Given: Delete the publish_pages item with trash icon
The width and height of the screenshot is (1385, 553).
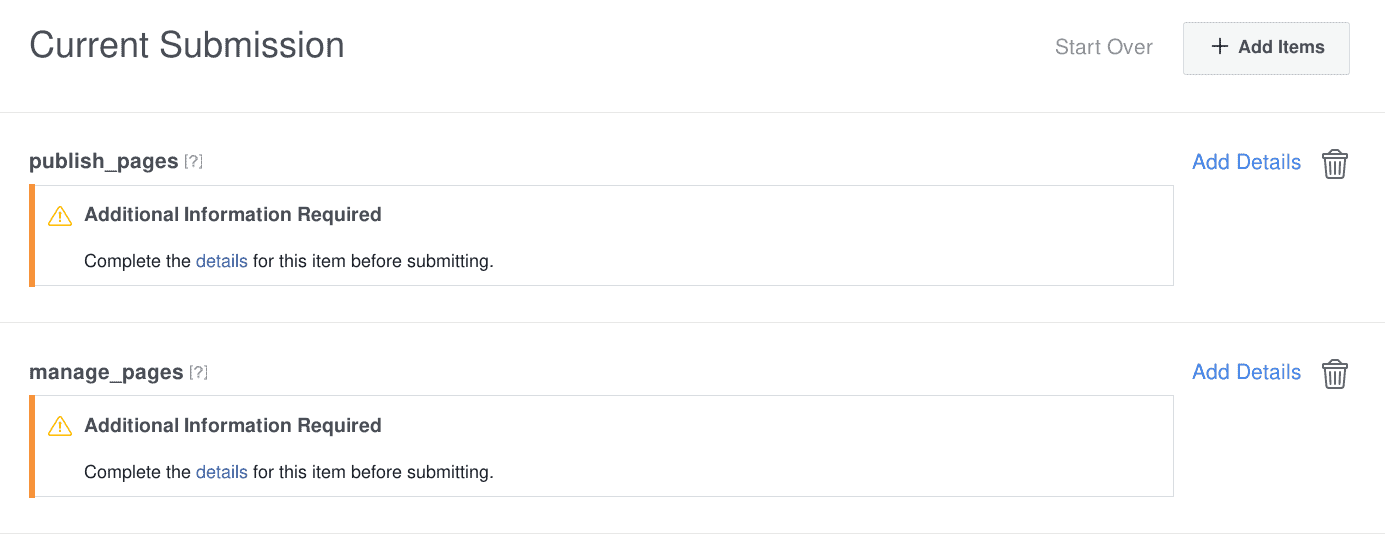Looking at the screenshot, I should point(1335,163).
